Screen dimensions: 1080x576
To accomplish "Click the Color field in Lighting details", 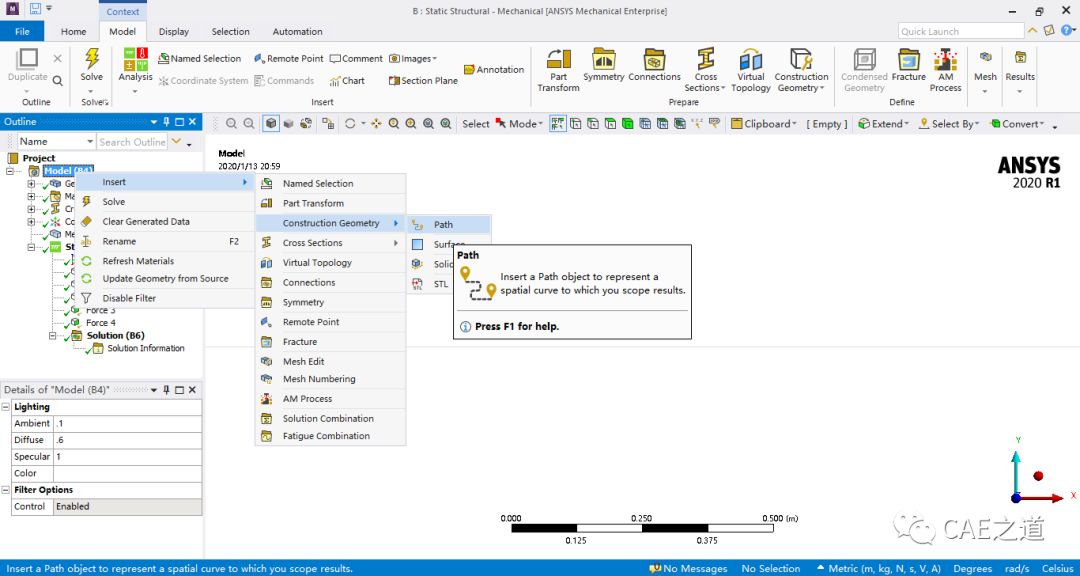I will pos(127,473).
